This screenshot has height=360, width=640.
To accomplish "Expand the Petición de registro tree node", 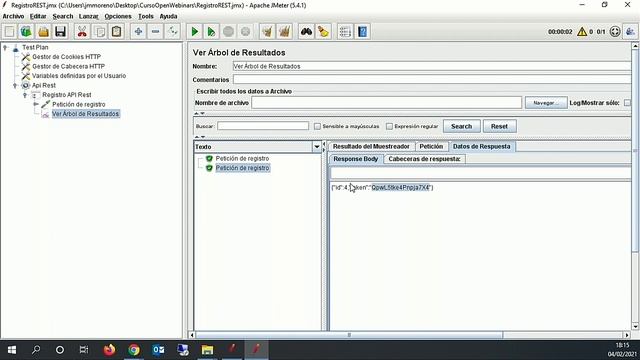I will pyautogui.click(x=36, y=104).
